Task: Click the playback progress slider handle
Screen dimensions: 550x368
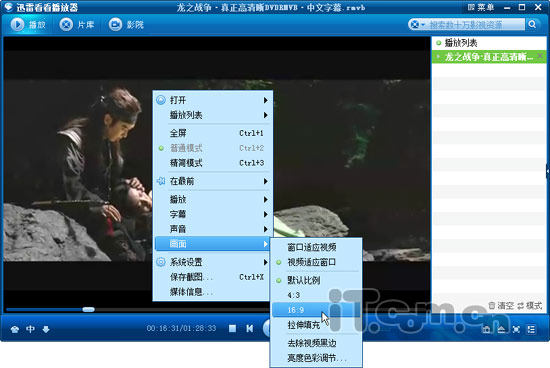Action: (x=88, y=309)
